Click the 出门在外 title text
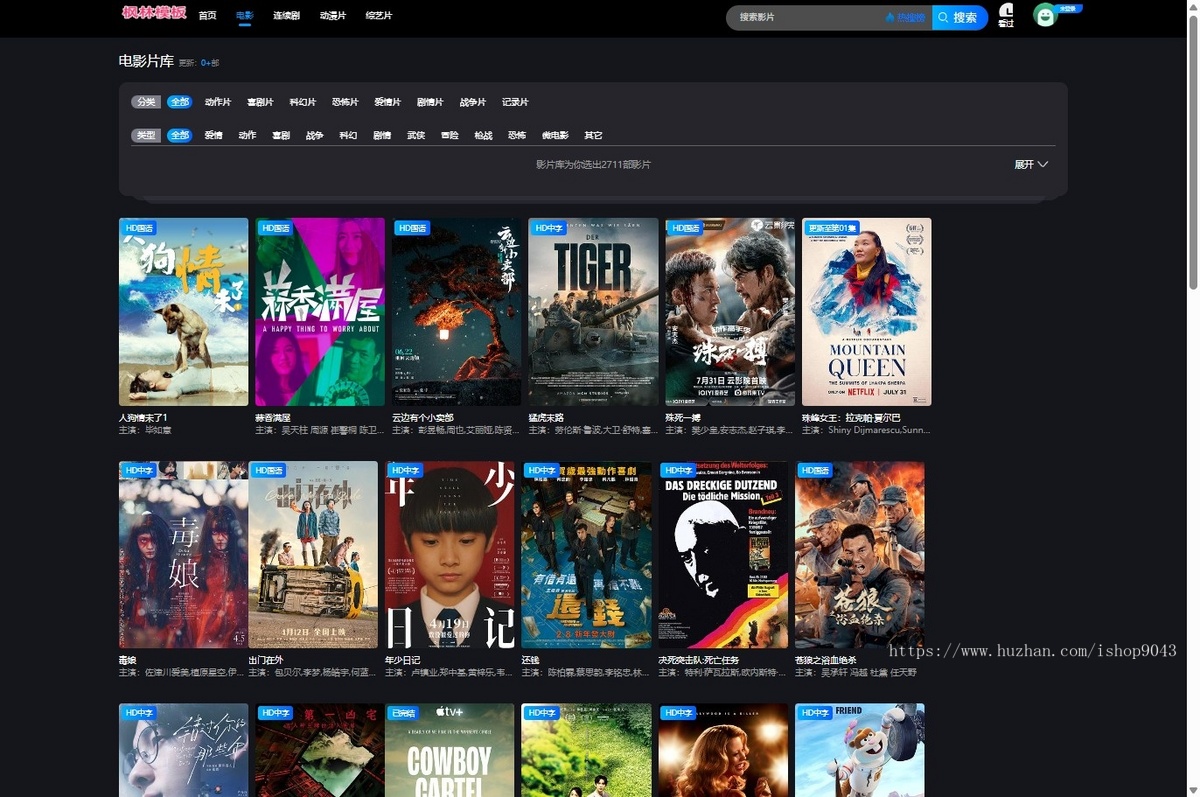The height and width of the screenshot is (797, 1200). pyautogui.click(x=265, y=660)
